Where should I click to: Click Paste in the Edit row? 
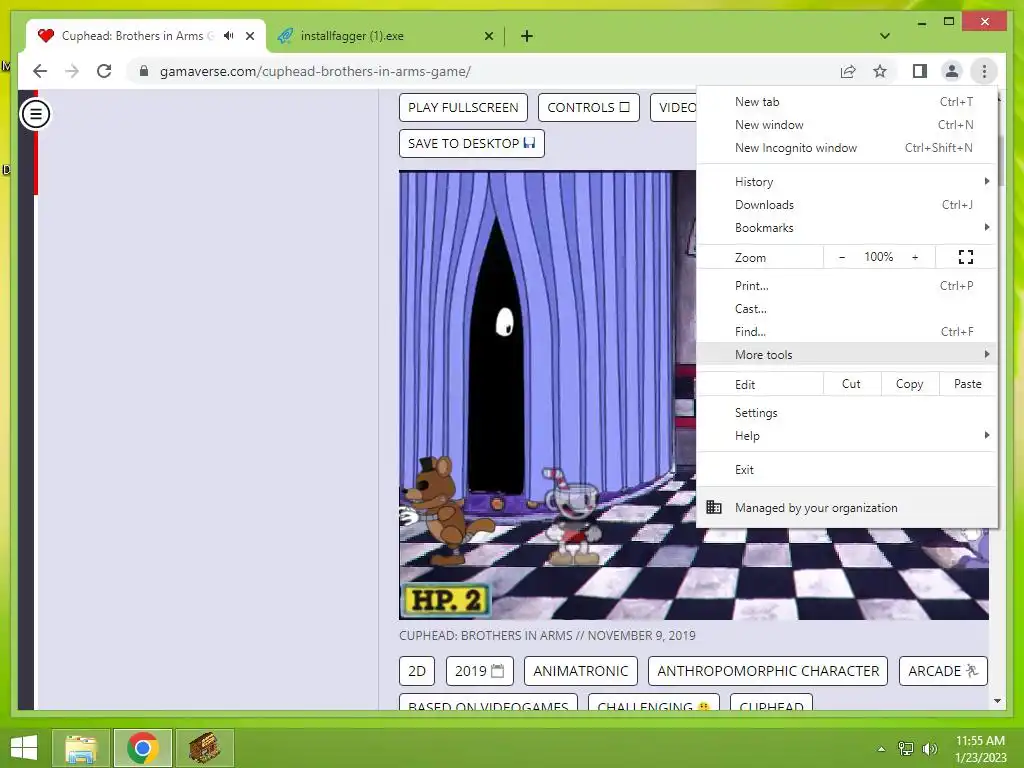(x=968, y=384)
